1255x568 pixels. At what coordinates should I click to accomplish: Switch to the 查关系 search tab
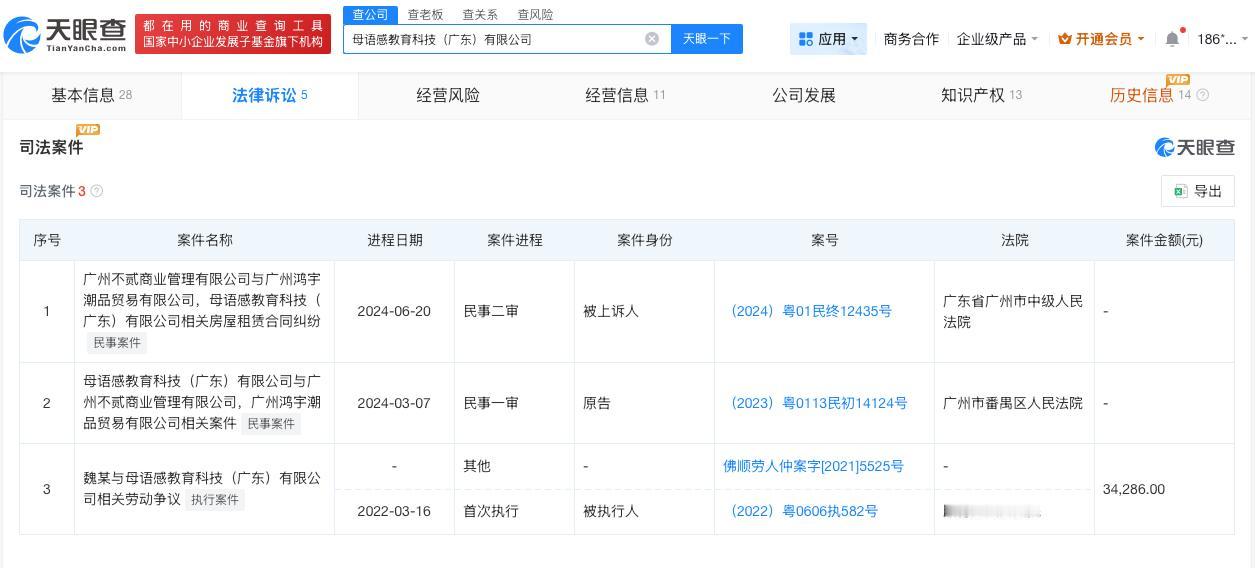click(x=480, y=14)
